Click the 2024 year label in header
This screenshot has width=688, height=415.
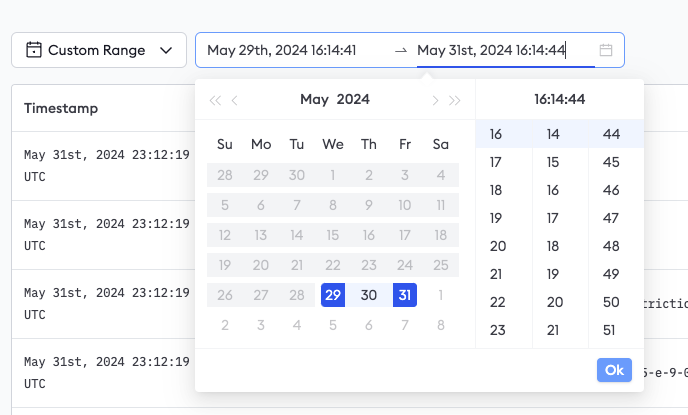pyautogui.click(x=353, y=99)
